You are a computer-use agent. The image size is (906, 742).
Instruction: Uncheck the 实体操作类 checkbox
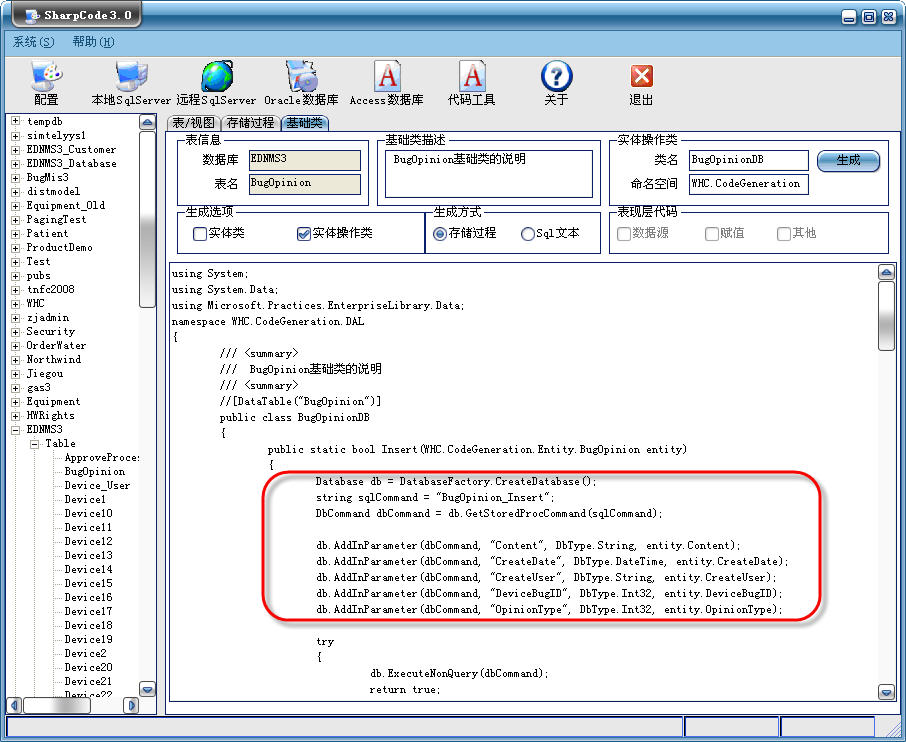pos(304,233)
